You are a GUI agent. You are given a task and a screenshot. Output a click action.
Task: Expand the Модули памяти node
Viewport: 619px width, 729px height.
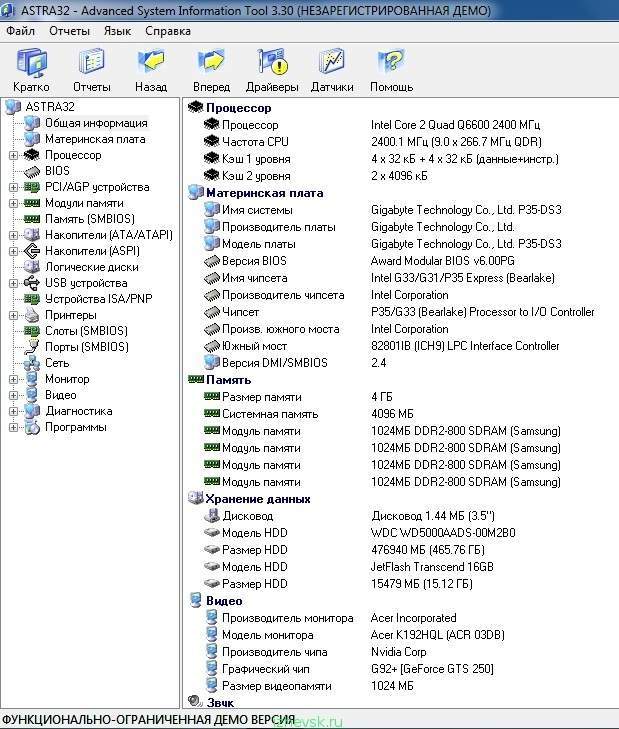point(13,203)
